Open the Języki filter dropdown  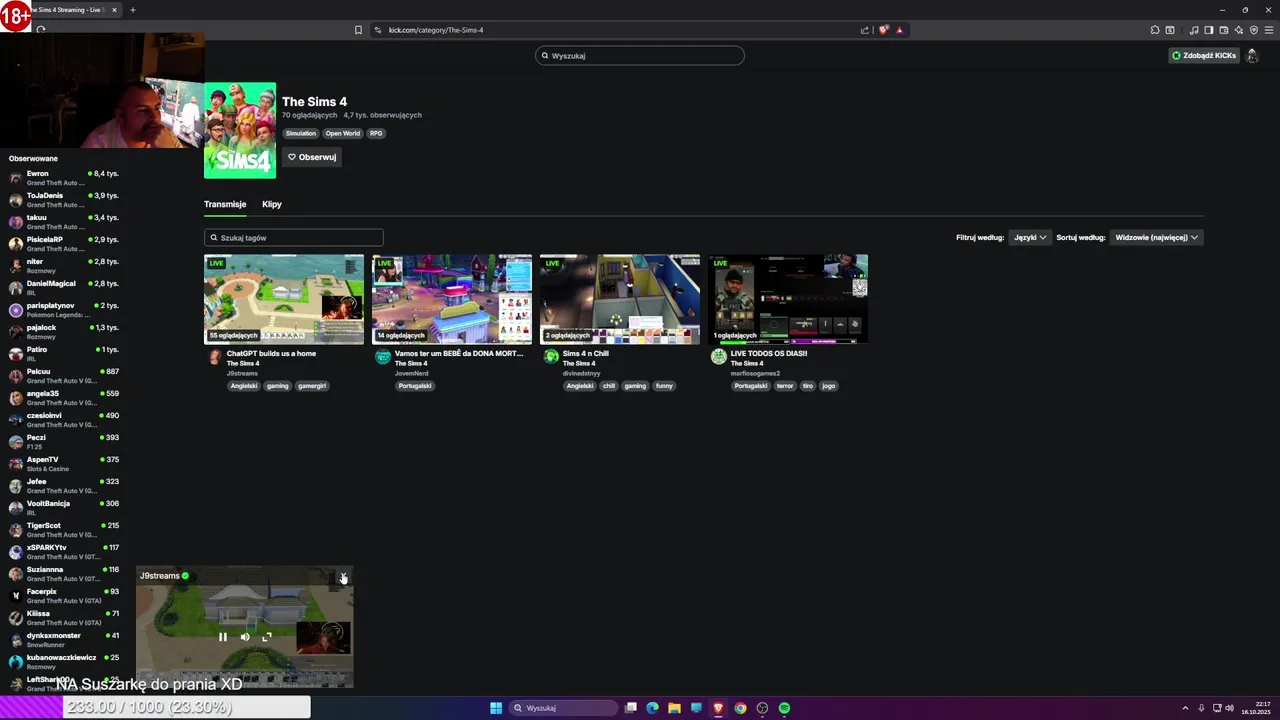[1029, 238]
